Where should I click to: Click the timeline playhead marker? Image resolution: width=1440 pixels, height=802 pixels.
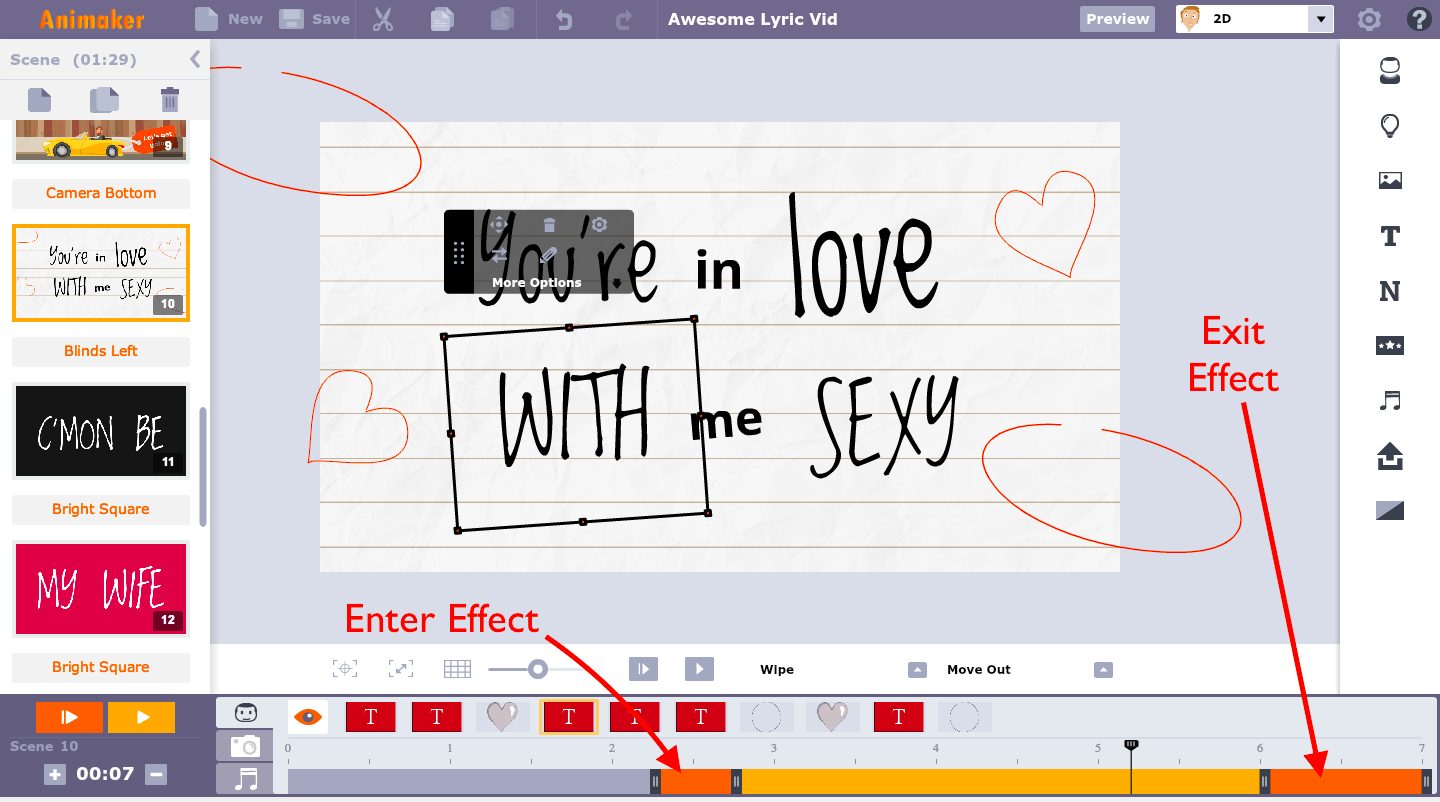point(1131,745)
